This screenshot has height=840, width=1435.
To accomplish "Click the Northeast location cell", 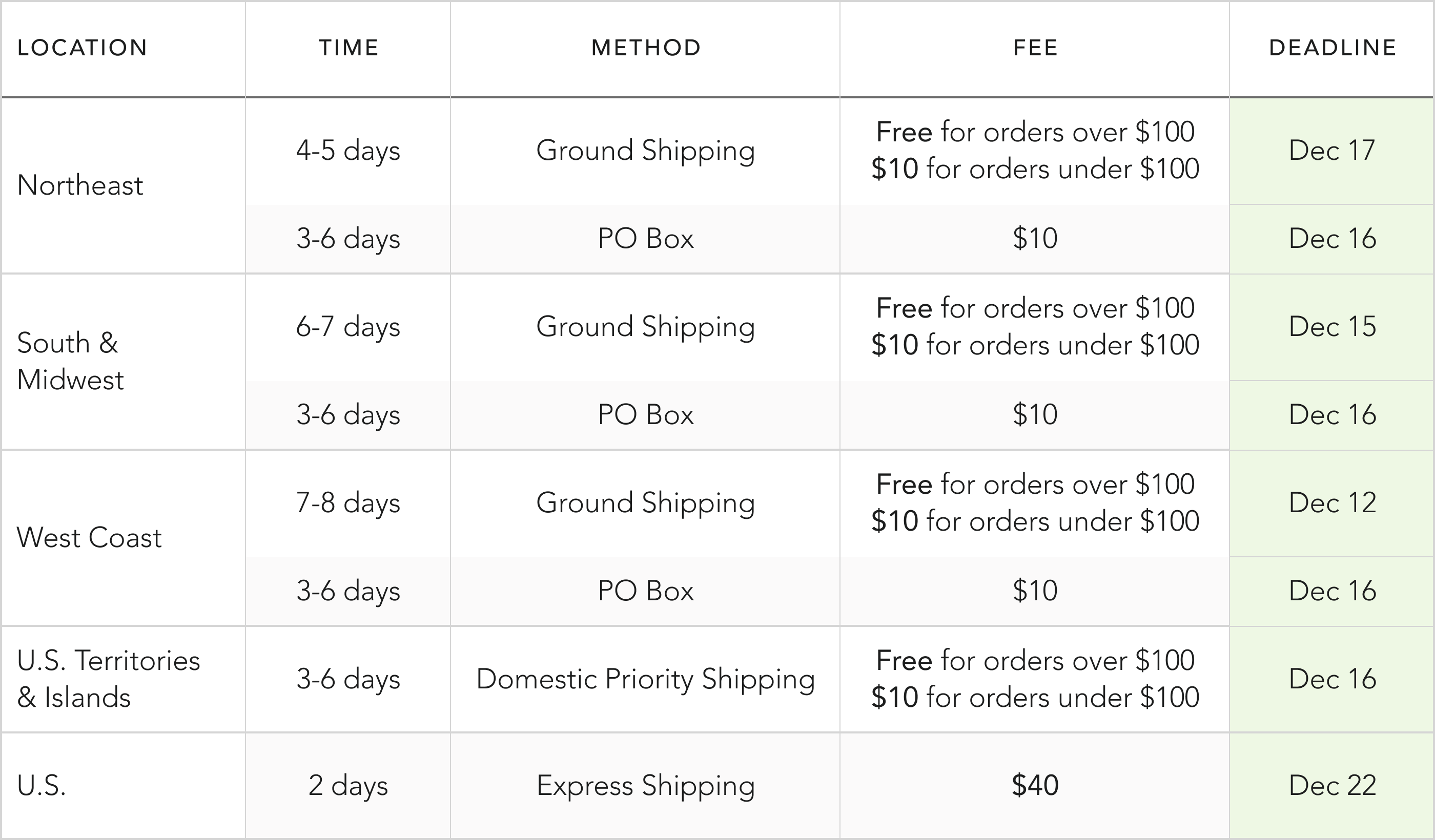I will [x=80, y=185].
